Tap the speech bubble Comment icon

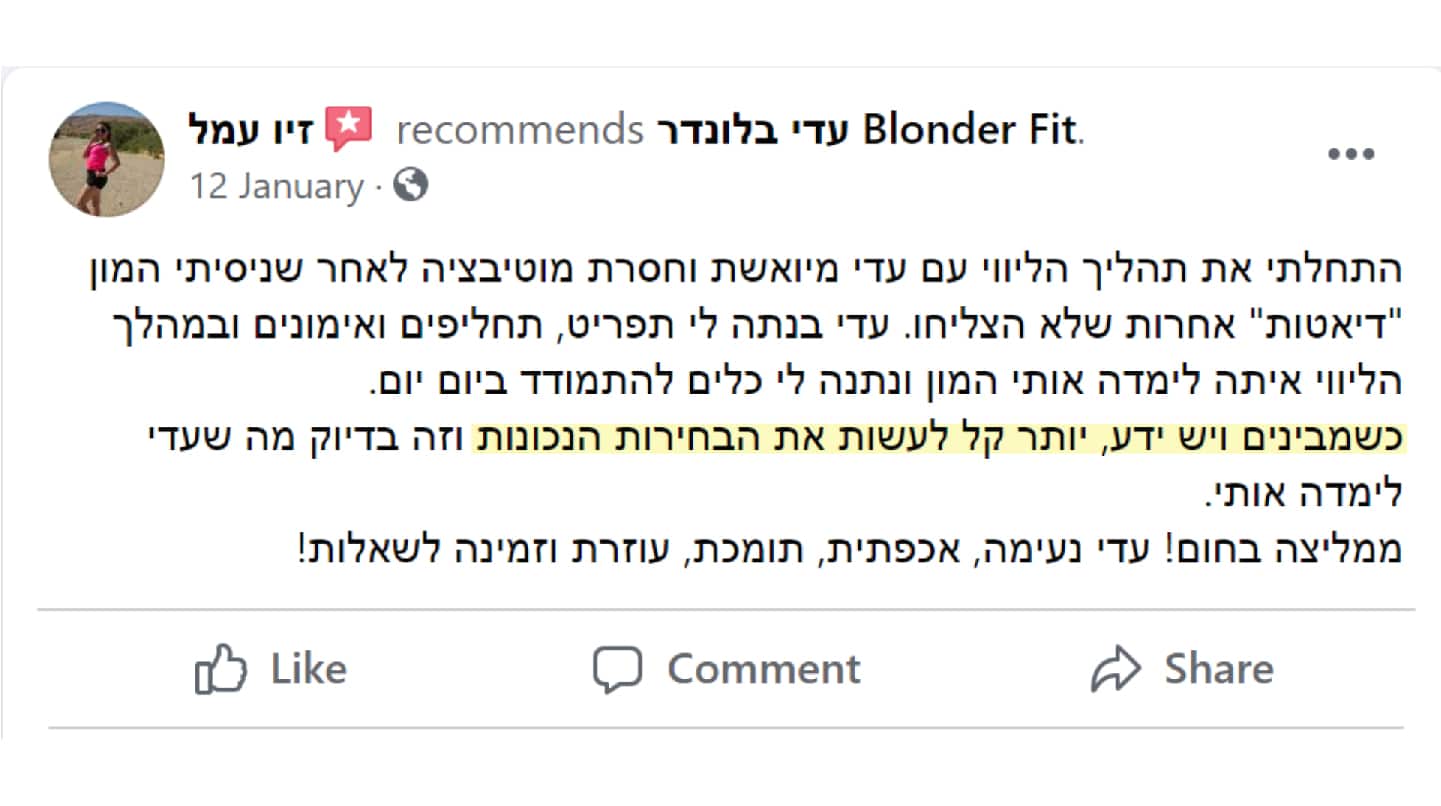pos(616,668)
